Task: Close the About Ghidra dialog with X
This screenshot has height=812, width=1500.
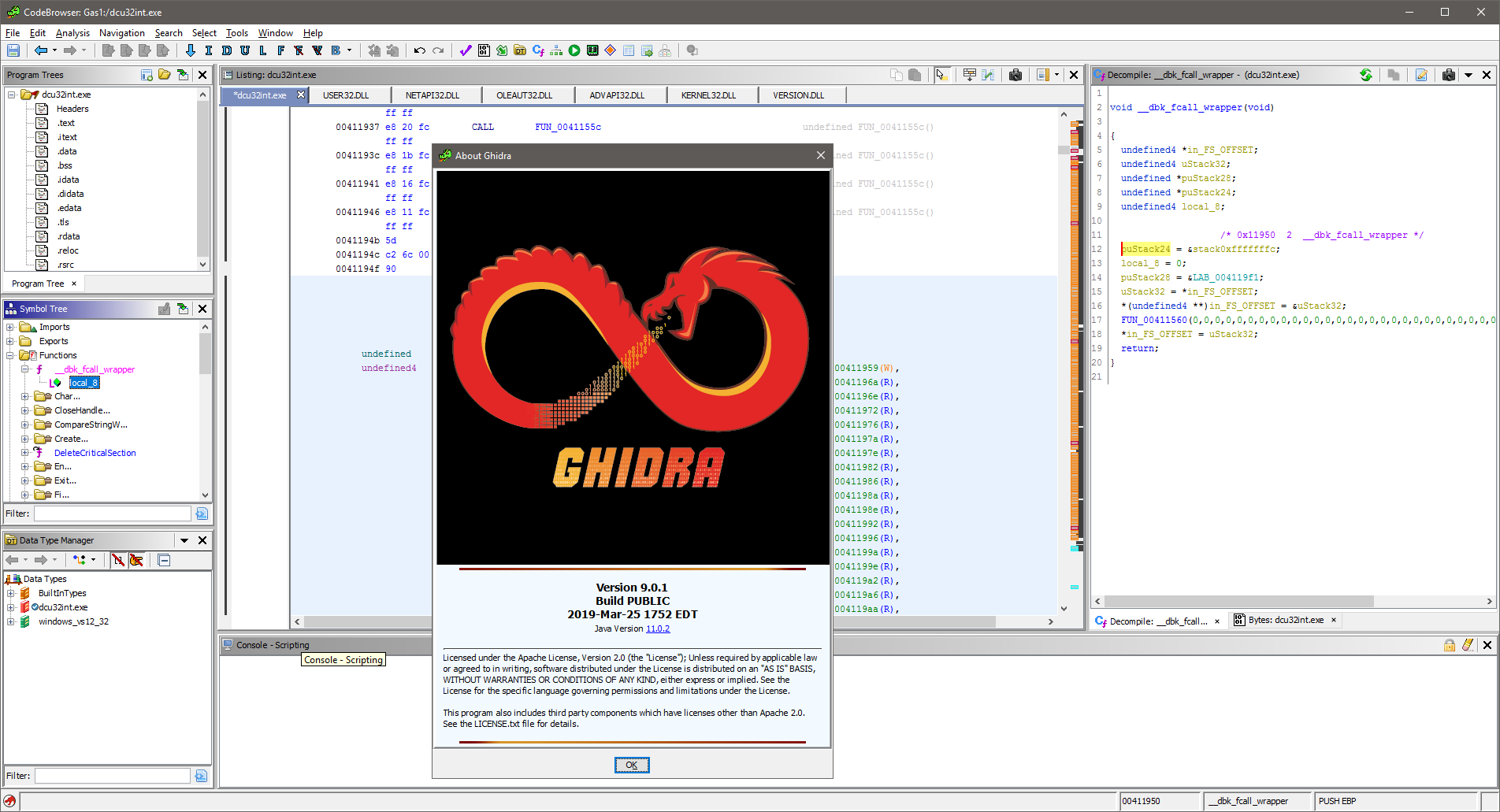Action: click(x=821, y=155)
